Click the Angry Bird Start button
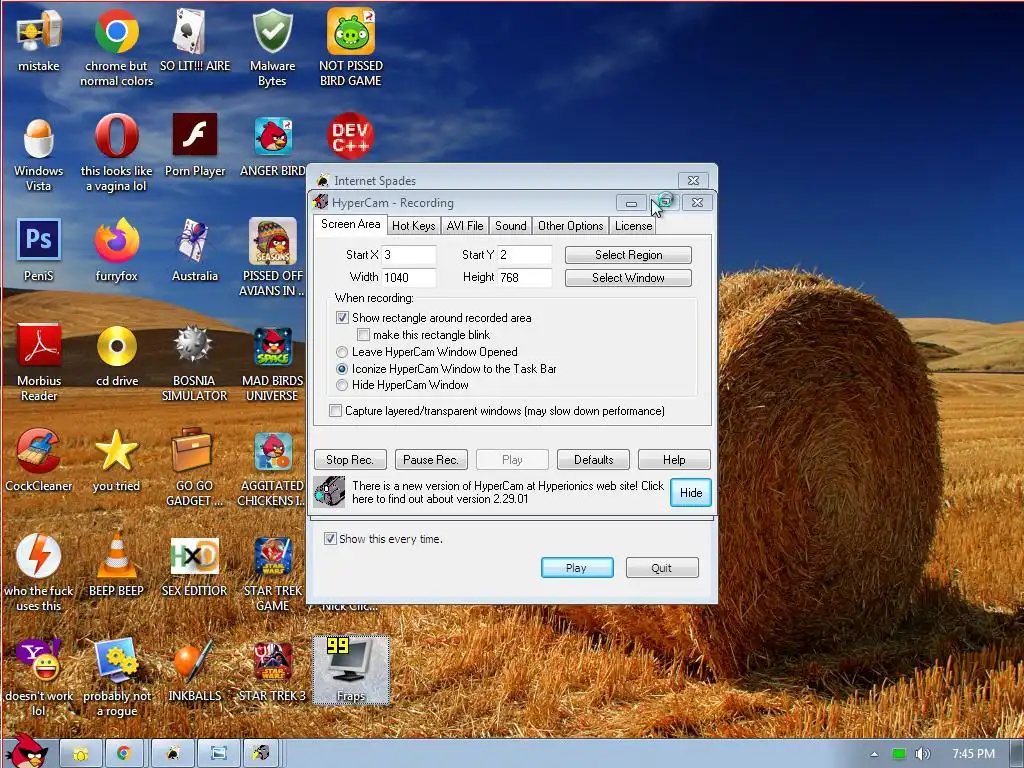The width and height of the screenshot is (1024, 768). click(x=27, y=752)
